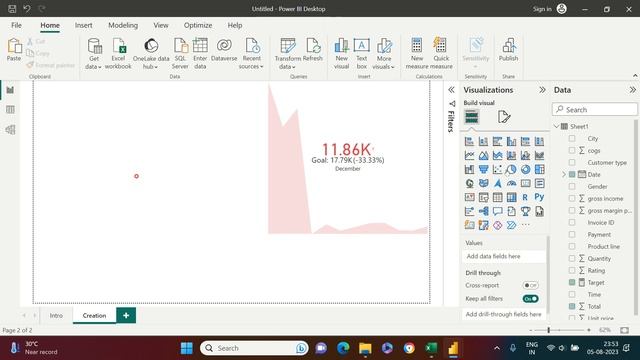Viewport: 640px width, 360px height.
Task: Uncheck the Total field
Action: coord(572,306)
